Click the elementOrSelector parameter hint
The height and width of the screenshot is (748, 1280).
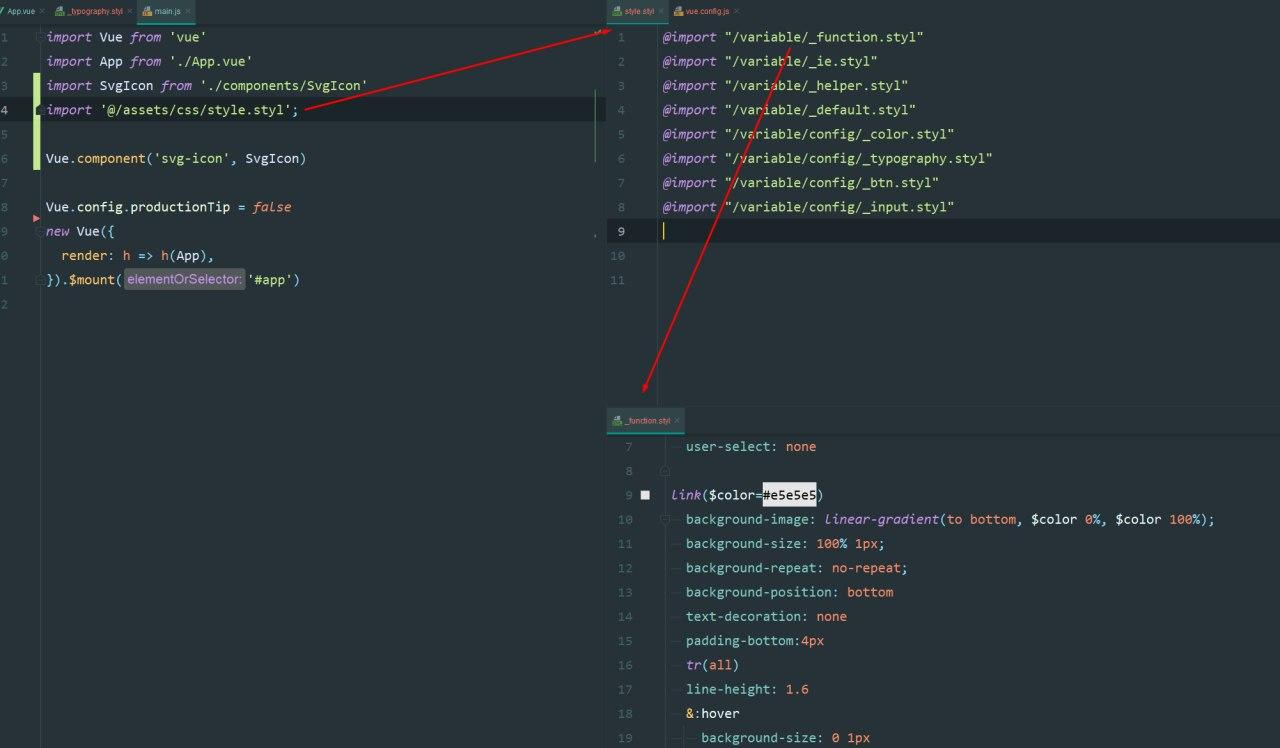(185, 280)
